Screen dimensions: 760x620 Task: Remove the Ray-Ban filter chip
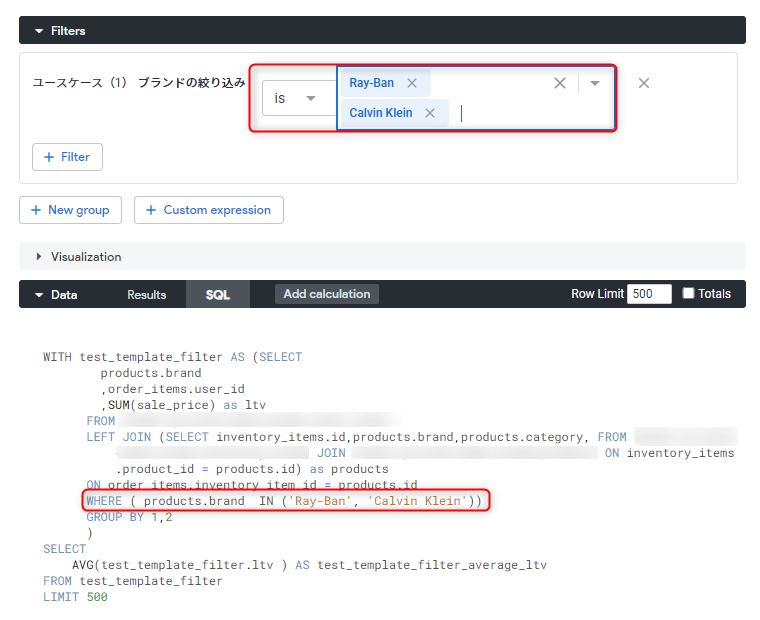tap(412, 83)
